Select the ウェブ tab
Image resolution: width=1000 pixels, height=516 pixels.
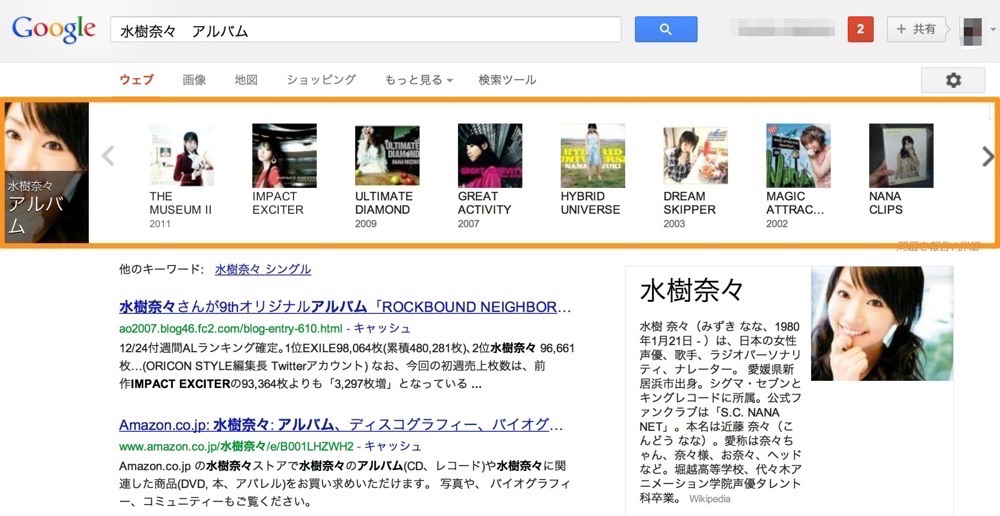tap(136, 80)
